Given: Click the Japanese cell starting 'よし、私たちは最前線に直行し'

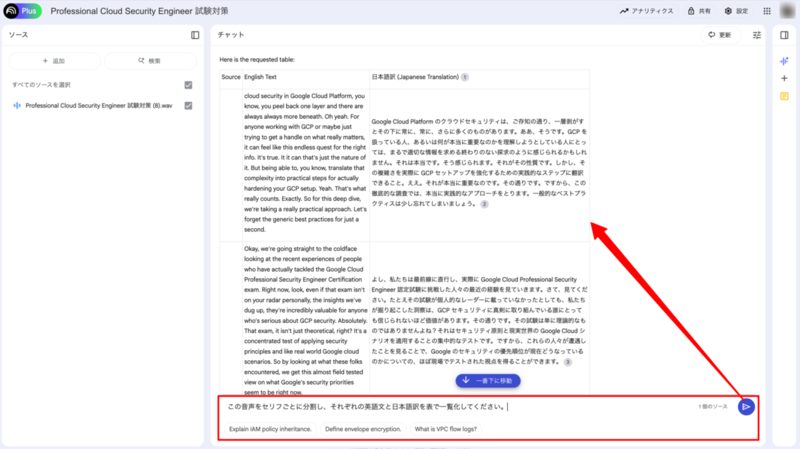Looking at the screenshot, I should click(479, 320).
